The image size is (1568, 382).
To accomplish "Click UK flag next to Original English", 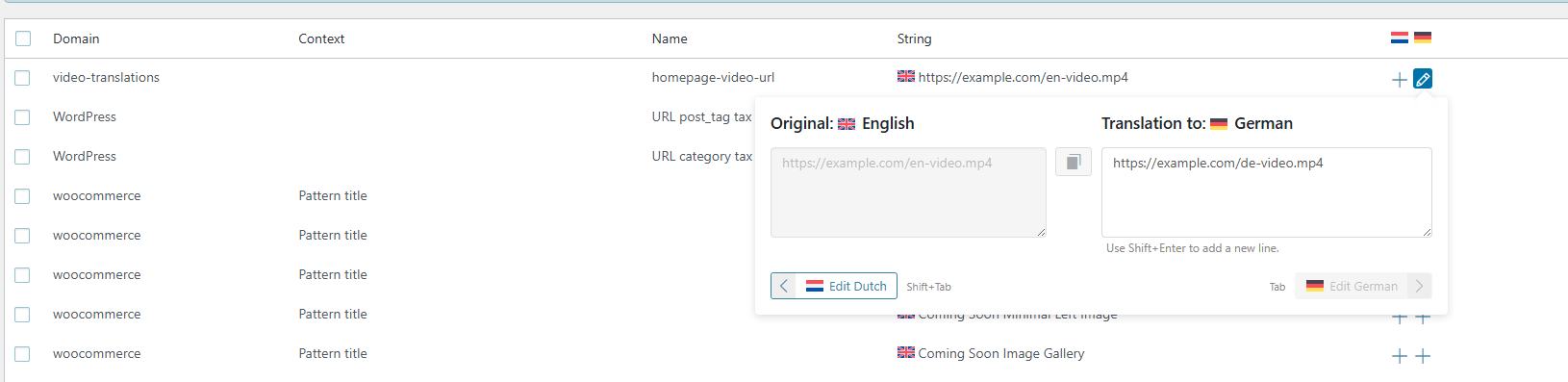I will [x=847, y=124].
